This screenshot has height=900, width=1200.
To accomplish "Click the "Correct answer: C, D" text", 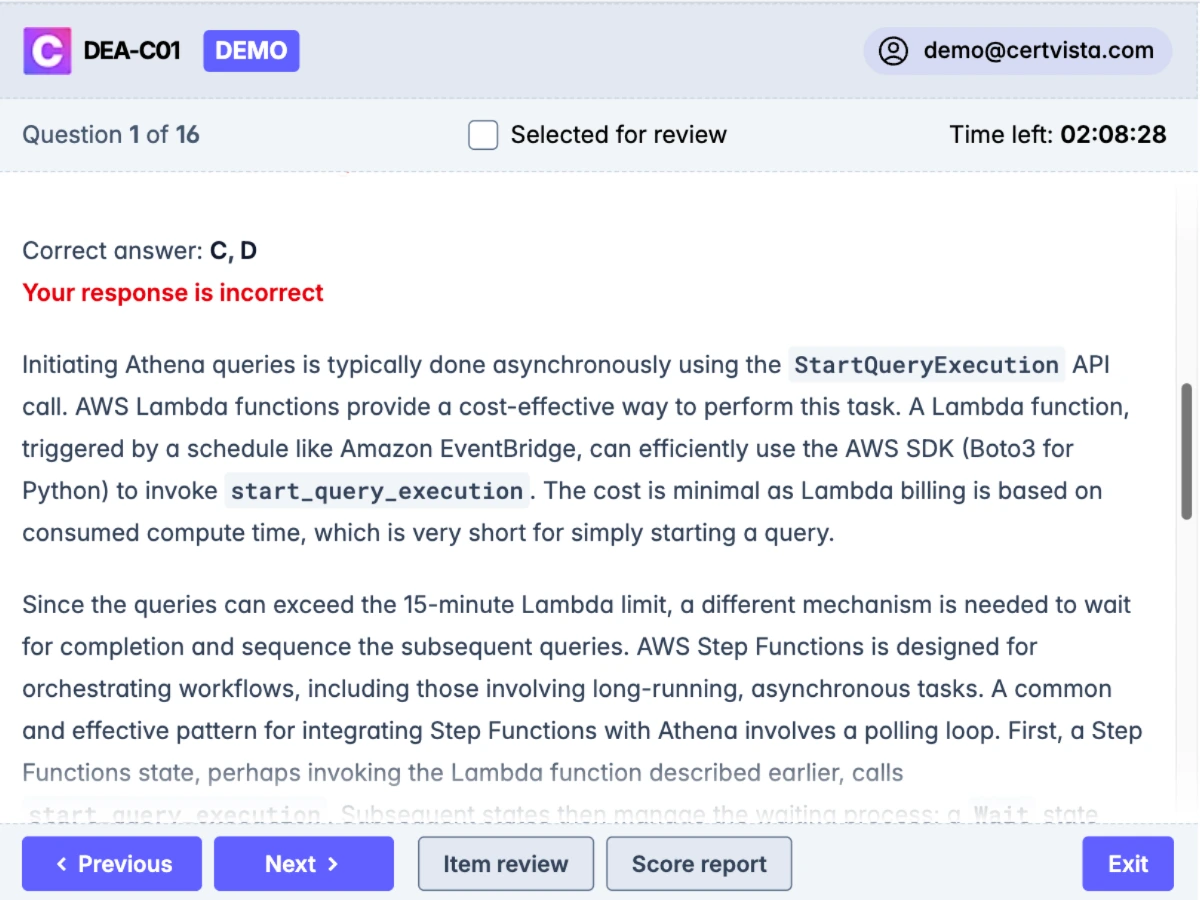I will [x=140, y=251].
